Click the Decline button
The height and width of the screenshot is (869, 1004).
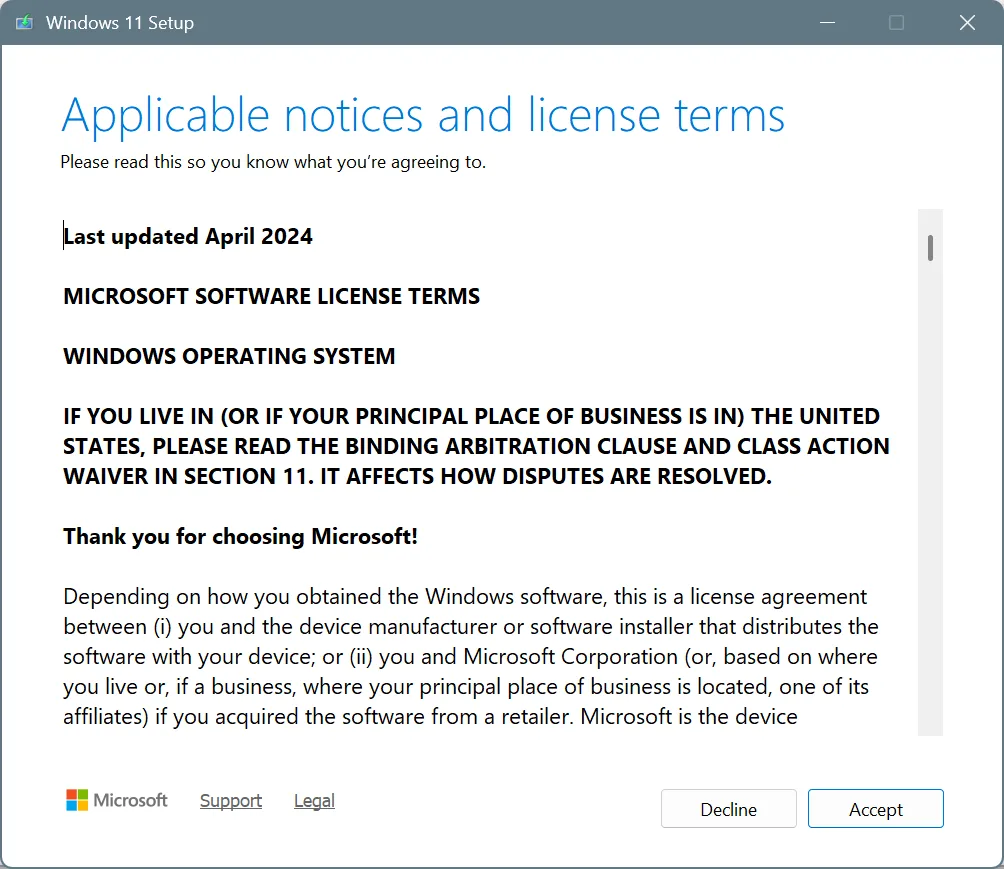(729, 809)
